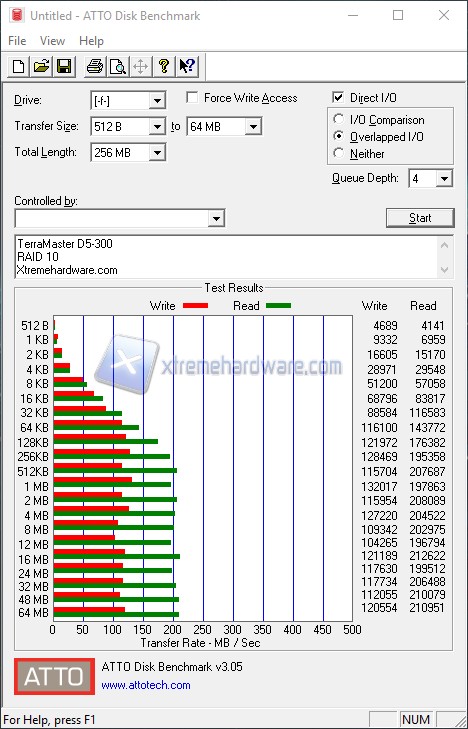The image size is (468, 729).
Task: Open Print Preview toolbar icon
Action: [x=118, y=66]
